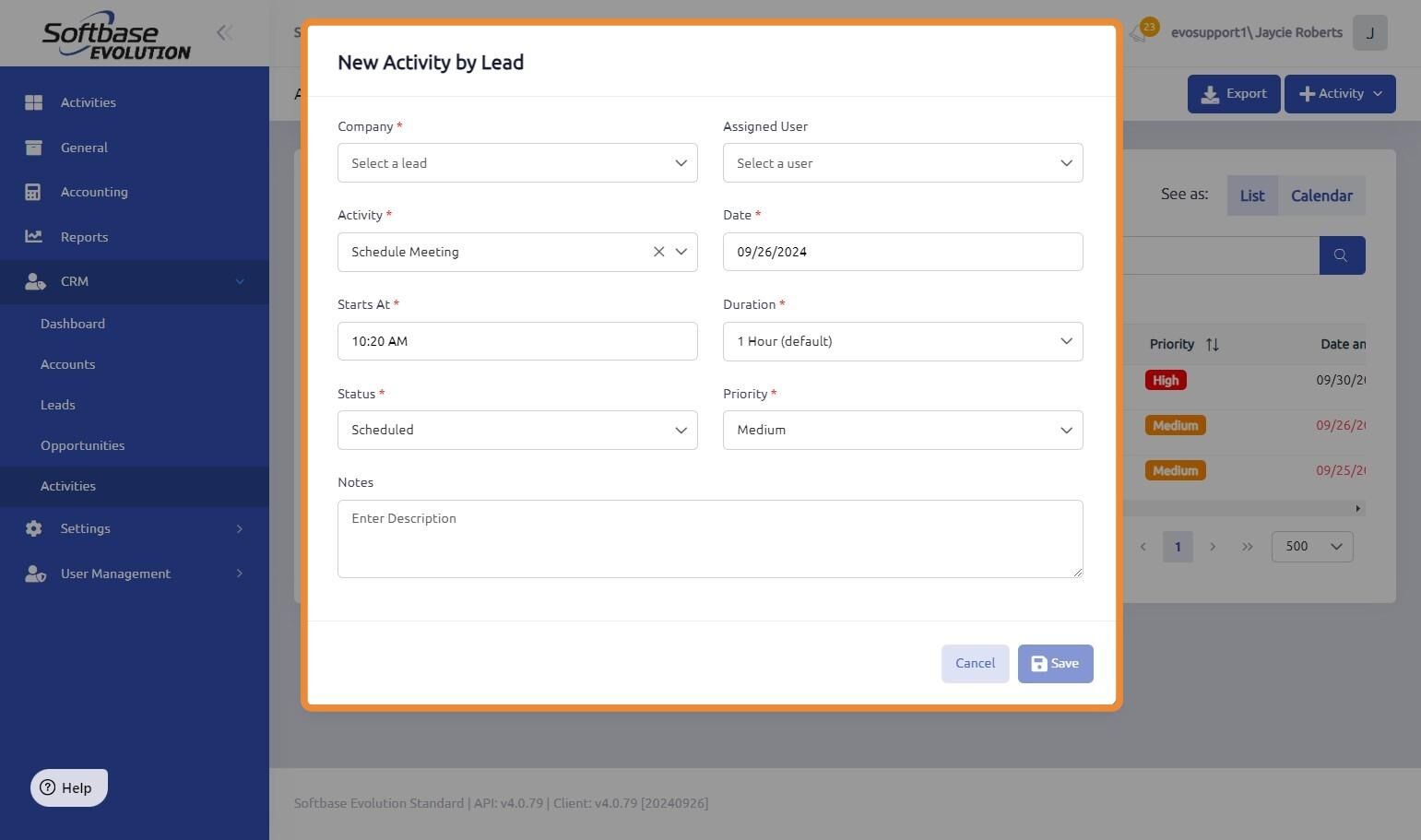
Task: Open the Priority Medium dropdown
Action: [903, 430]
